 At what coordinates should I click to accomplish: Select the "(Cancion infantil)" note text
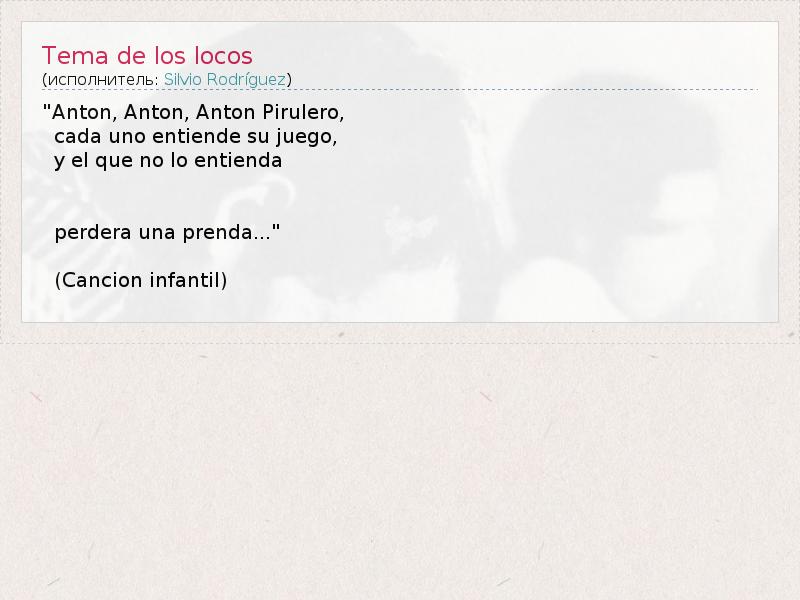pyautogui.click(x=141, y=280)
